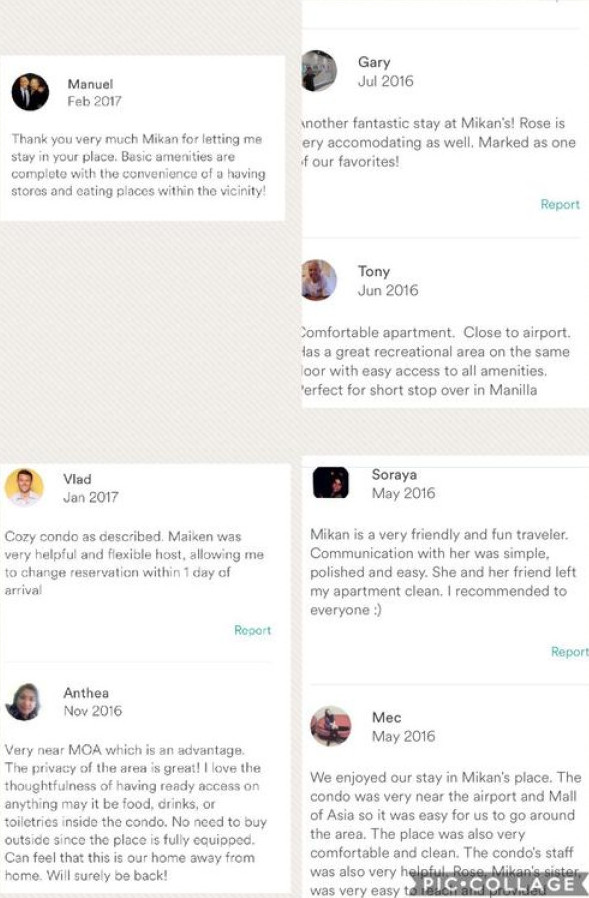Open Mec's profile avatar
The height and width of the screenshot is (898, 589).
click(331, 726)
